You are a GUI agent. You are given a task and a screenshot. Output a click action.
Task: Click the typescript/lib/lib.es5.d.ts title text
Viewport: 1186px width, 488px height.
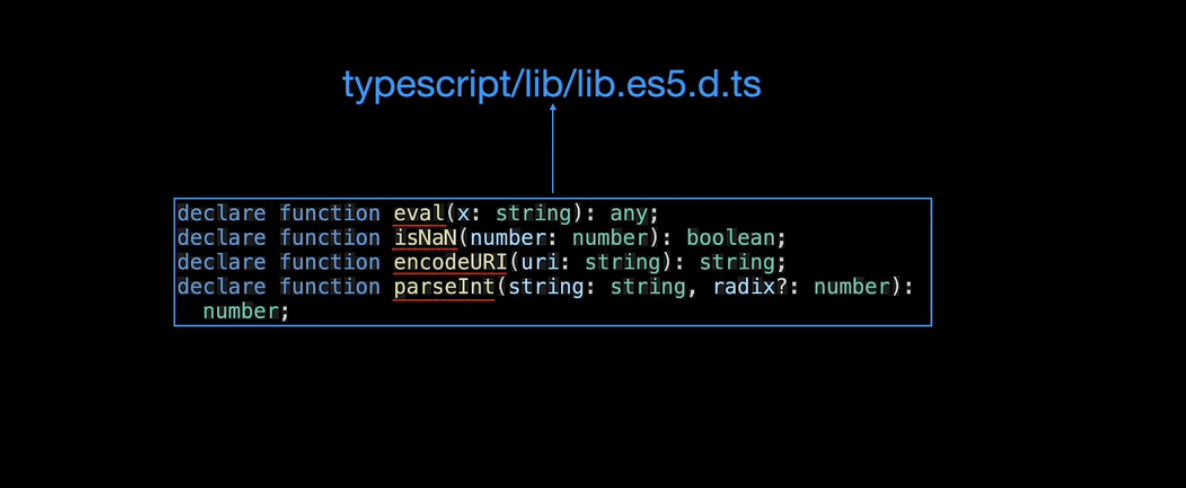coord(551,85)
